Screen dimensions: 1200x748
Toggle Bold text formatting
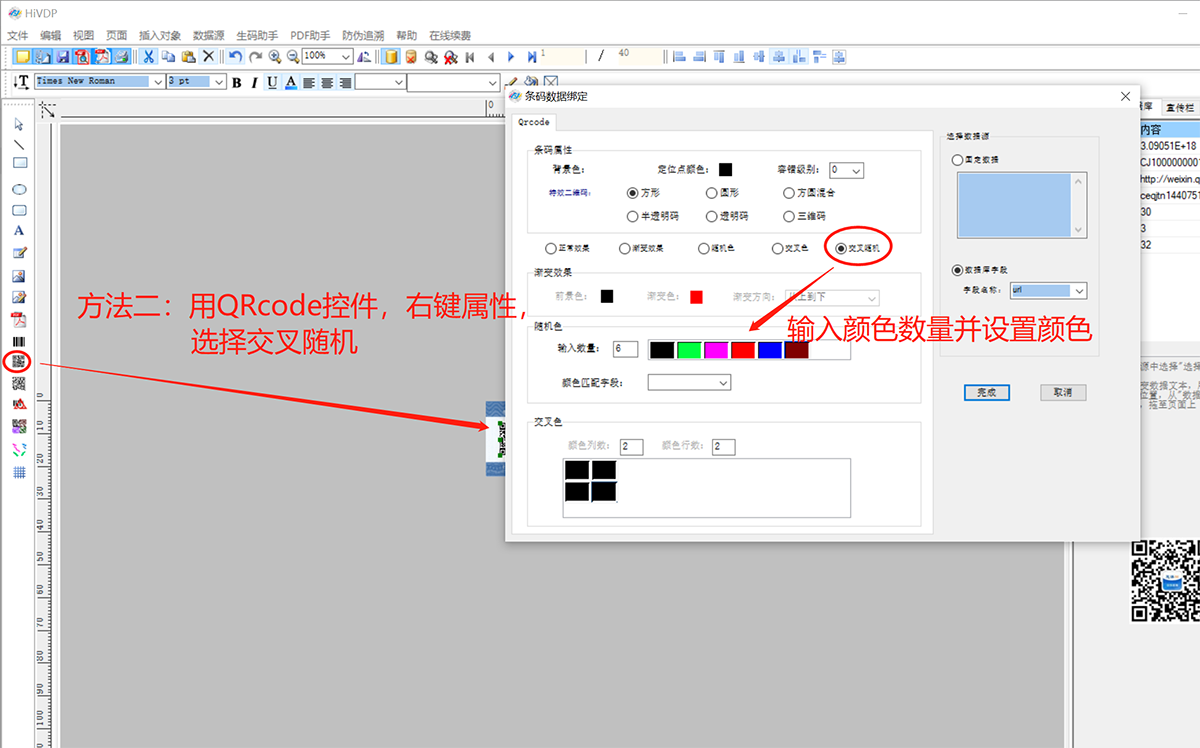[237, 82]
